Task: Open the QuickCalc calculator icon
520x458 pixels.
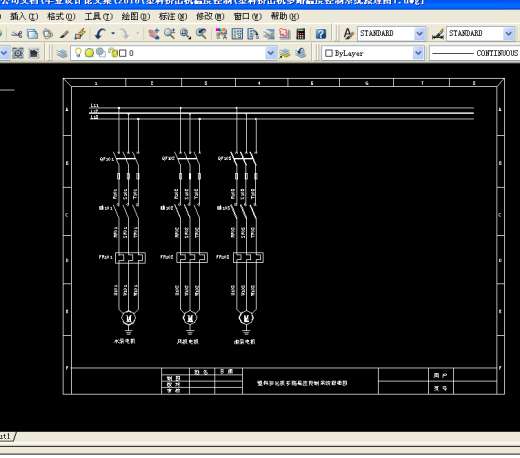Action: tap(300, 34)
